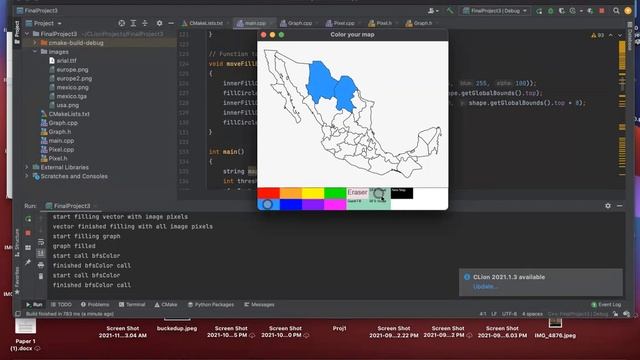Collapse the FinalProject3 root folder

[x=27, y=34]
